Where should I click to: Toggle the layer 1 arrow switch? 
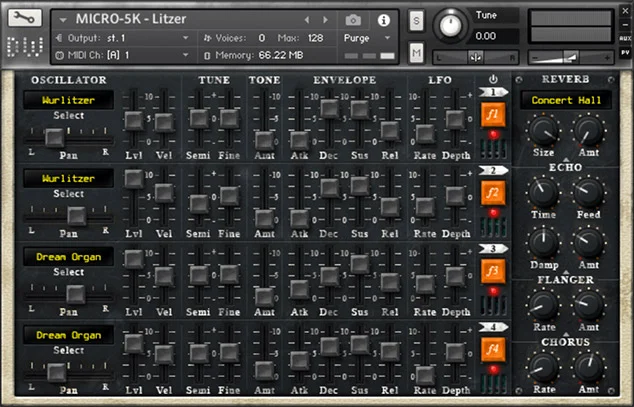(493, 92)
